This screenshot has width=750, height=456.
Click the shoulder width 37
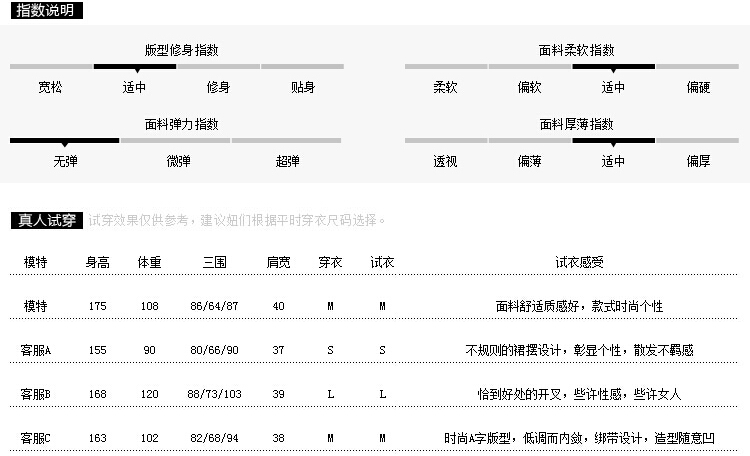(278, 350)
